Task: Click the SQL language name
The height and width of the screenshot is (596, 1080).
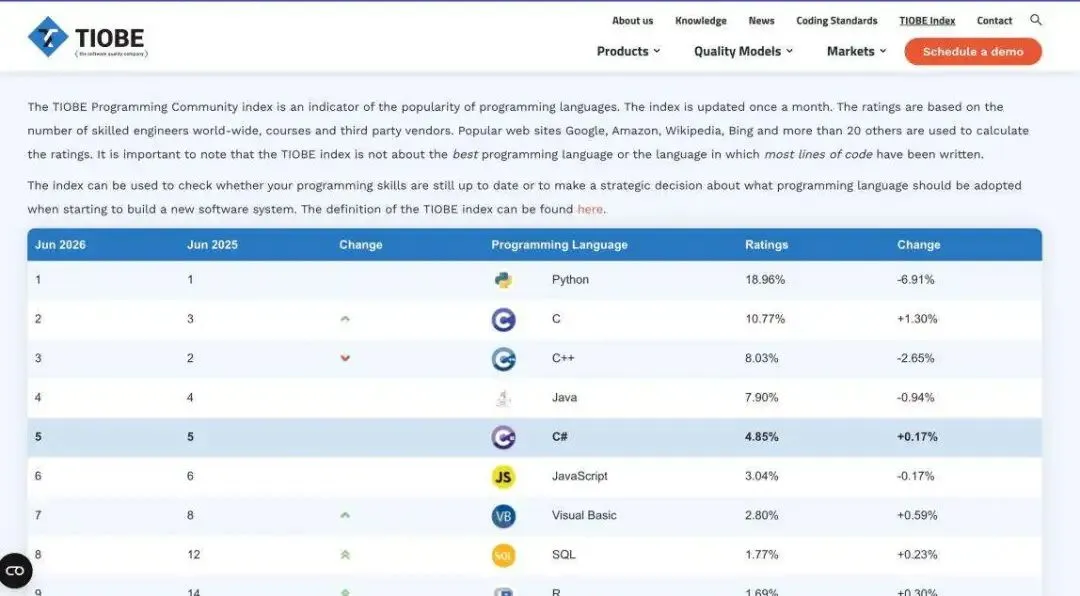Action: point(563,555)
